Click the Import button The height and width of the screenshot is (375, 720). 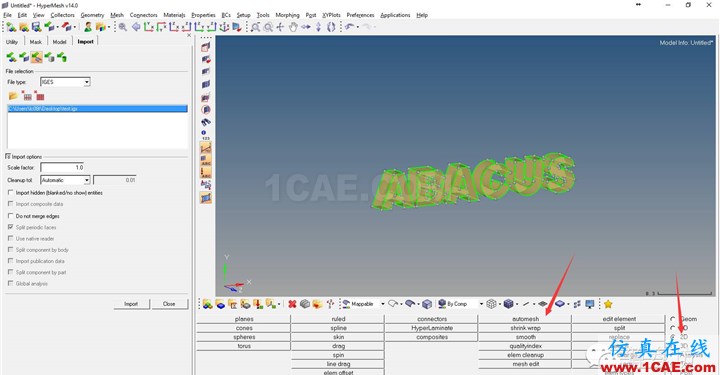click(131, 304)
